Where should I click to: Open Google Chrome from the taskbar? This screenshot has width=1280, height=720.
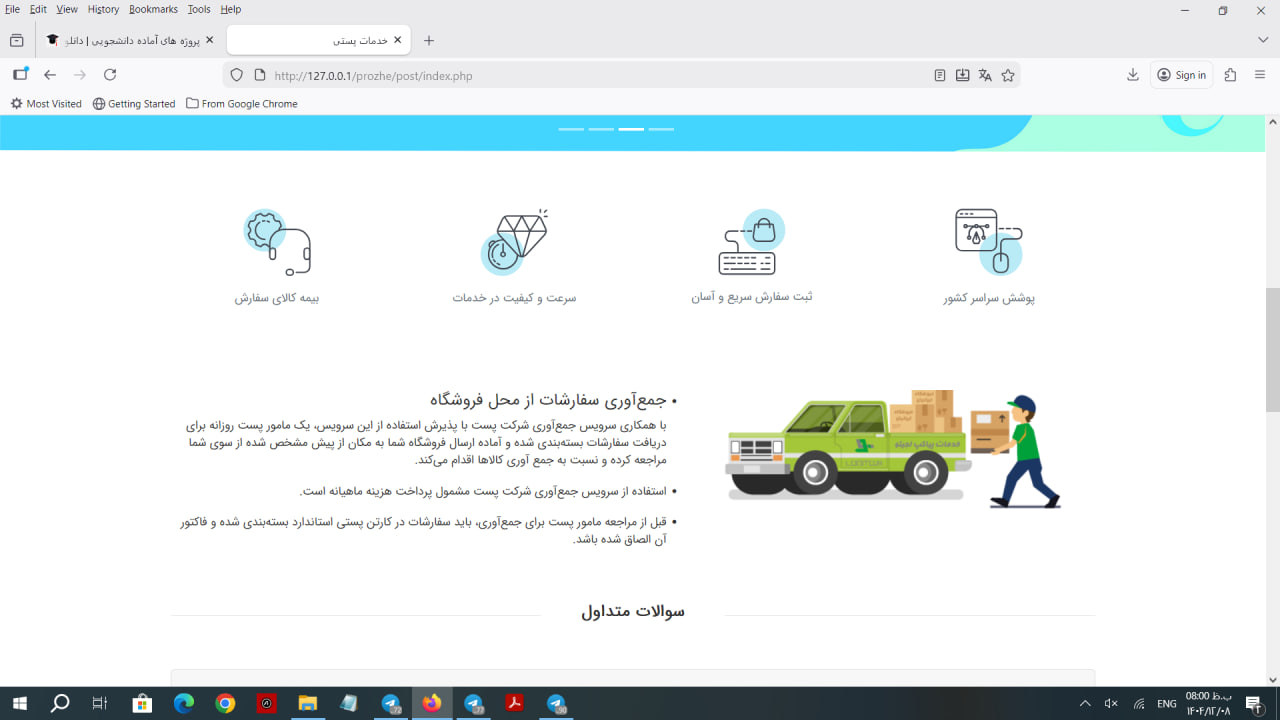(x=225, y=704)
